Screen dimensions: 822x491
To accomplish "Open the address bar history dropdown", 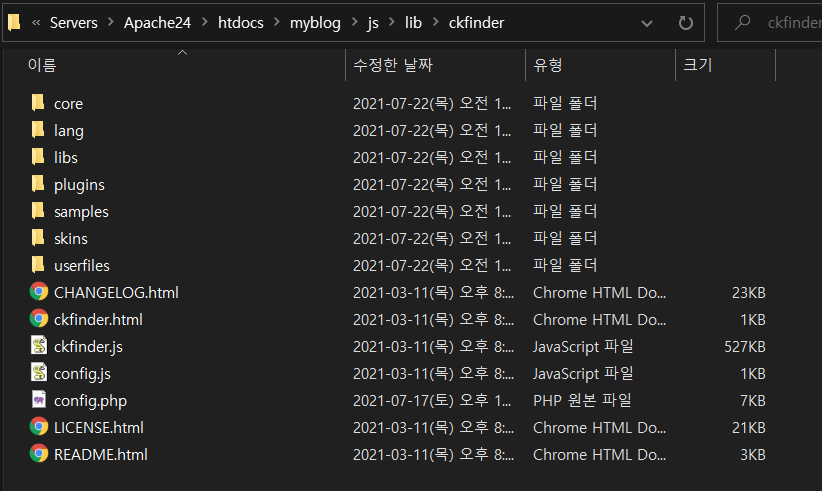I will point(647,23).
